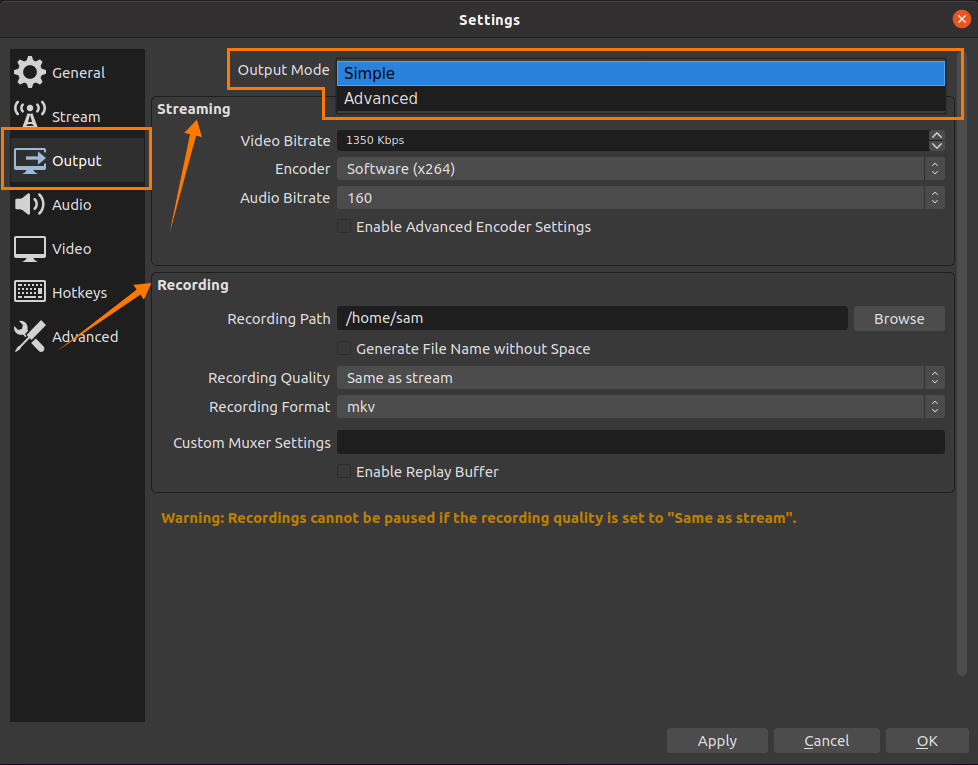Check Generate File Name without Space
Viewport: 978px width, 765px height.
tap(344, 348)
